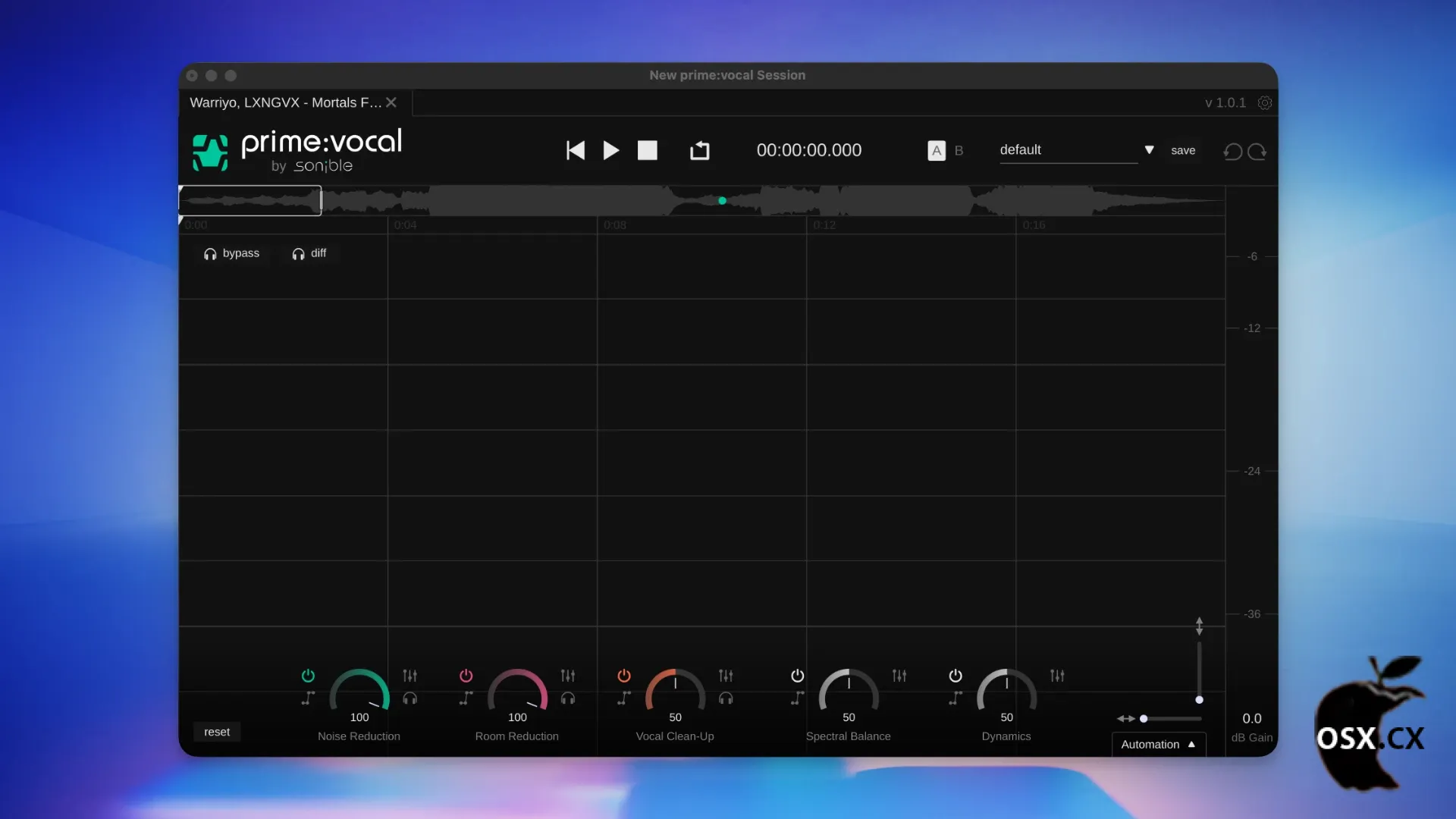Toggle Noise Reduction power button
The image size is (1456, 819).
click(x=308, y=676)
